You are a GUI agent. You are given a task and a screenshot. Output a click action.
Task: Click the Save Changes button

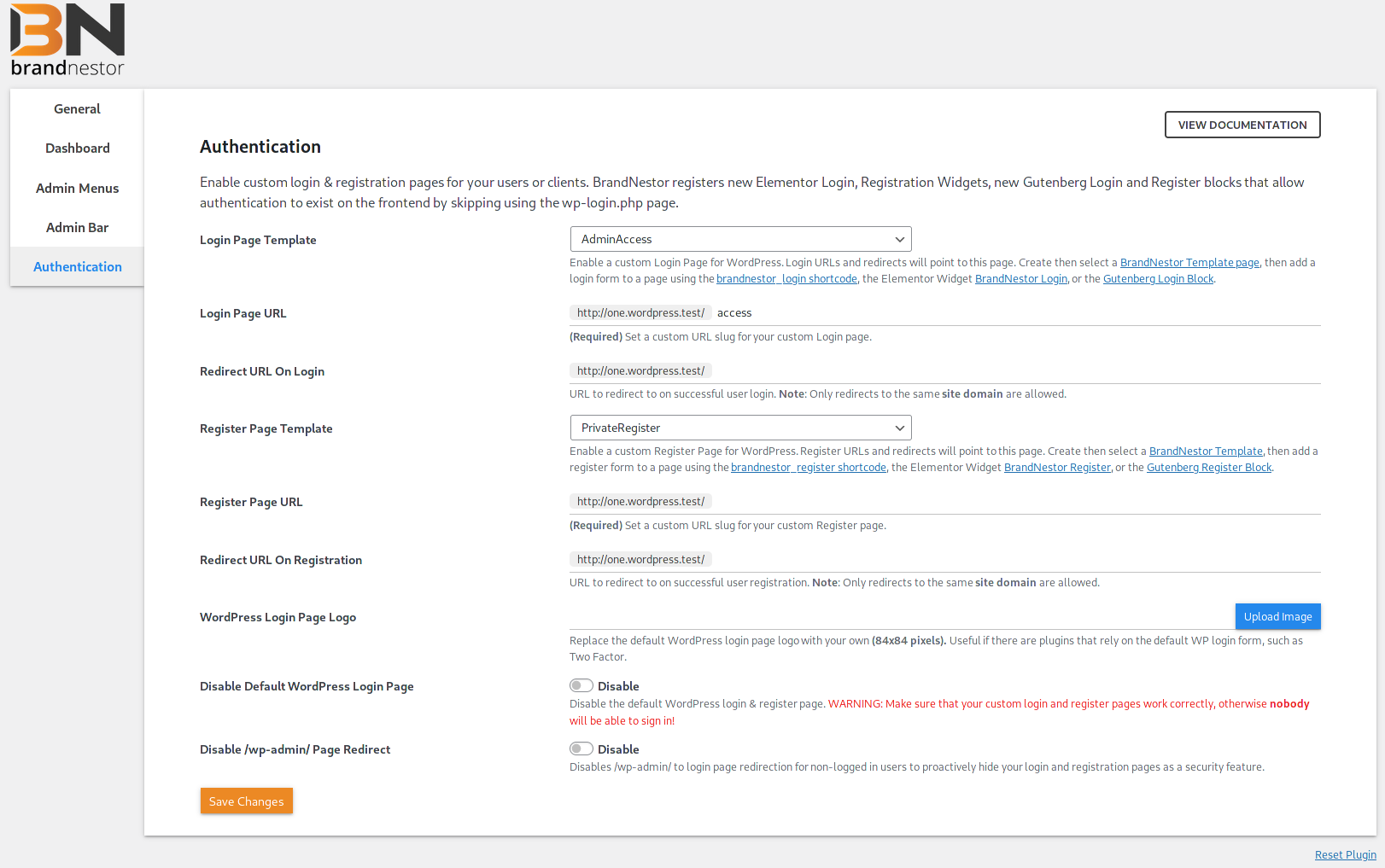(247, 801)
